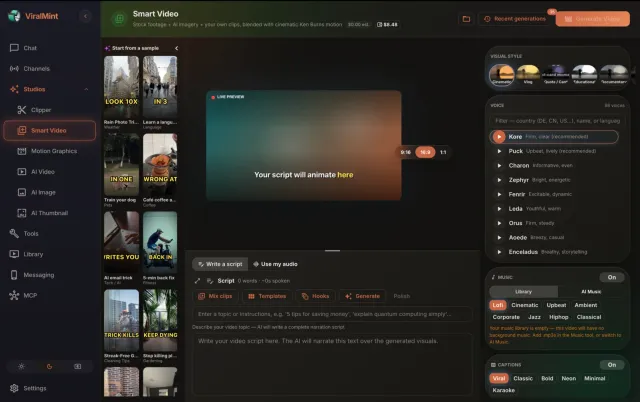The width and height of the screenshot is (640, 402).
Task: Play the Kore voice preview
Action: tap(499, 137)
